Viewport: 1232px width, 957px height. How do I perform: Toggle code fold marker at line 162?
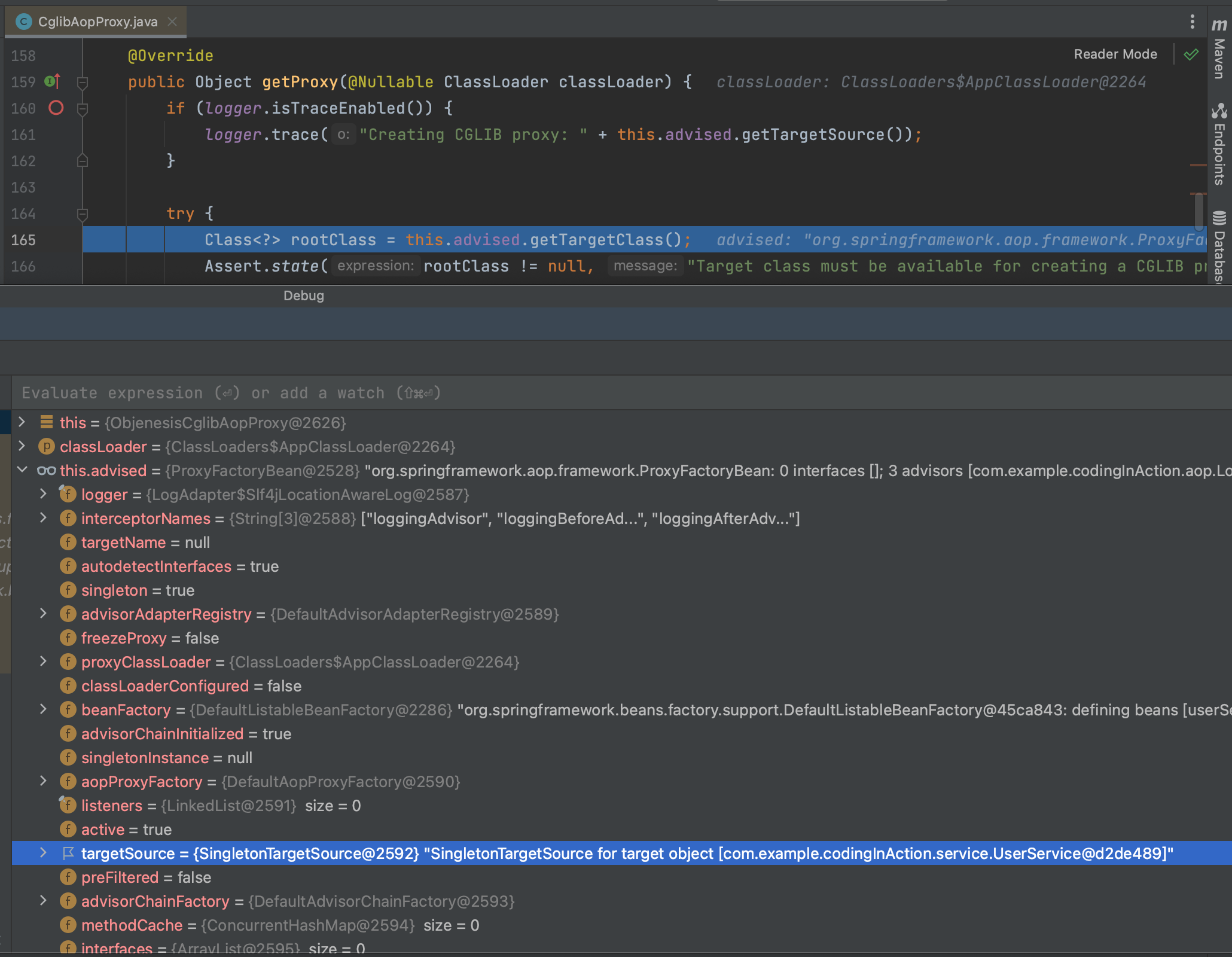coord(83,161)
